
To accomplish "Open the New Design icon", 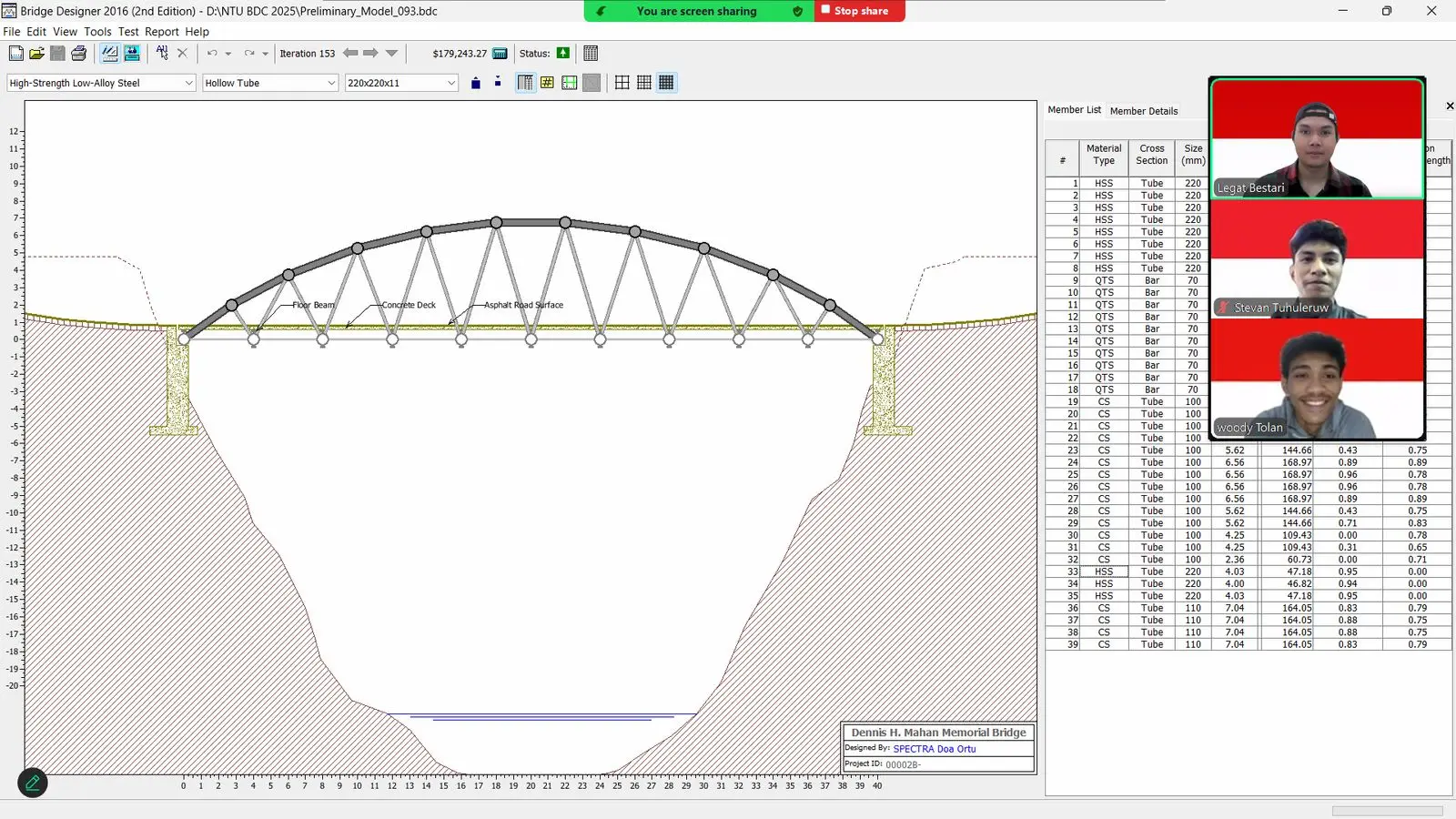I will coord(15,54).
